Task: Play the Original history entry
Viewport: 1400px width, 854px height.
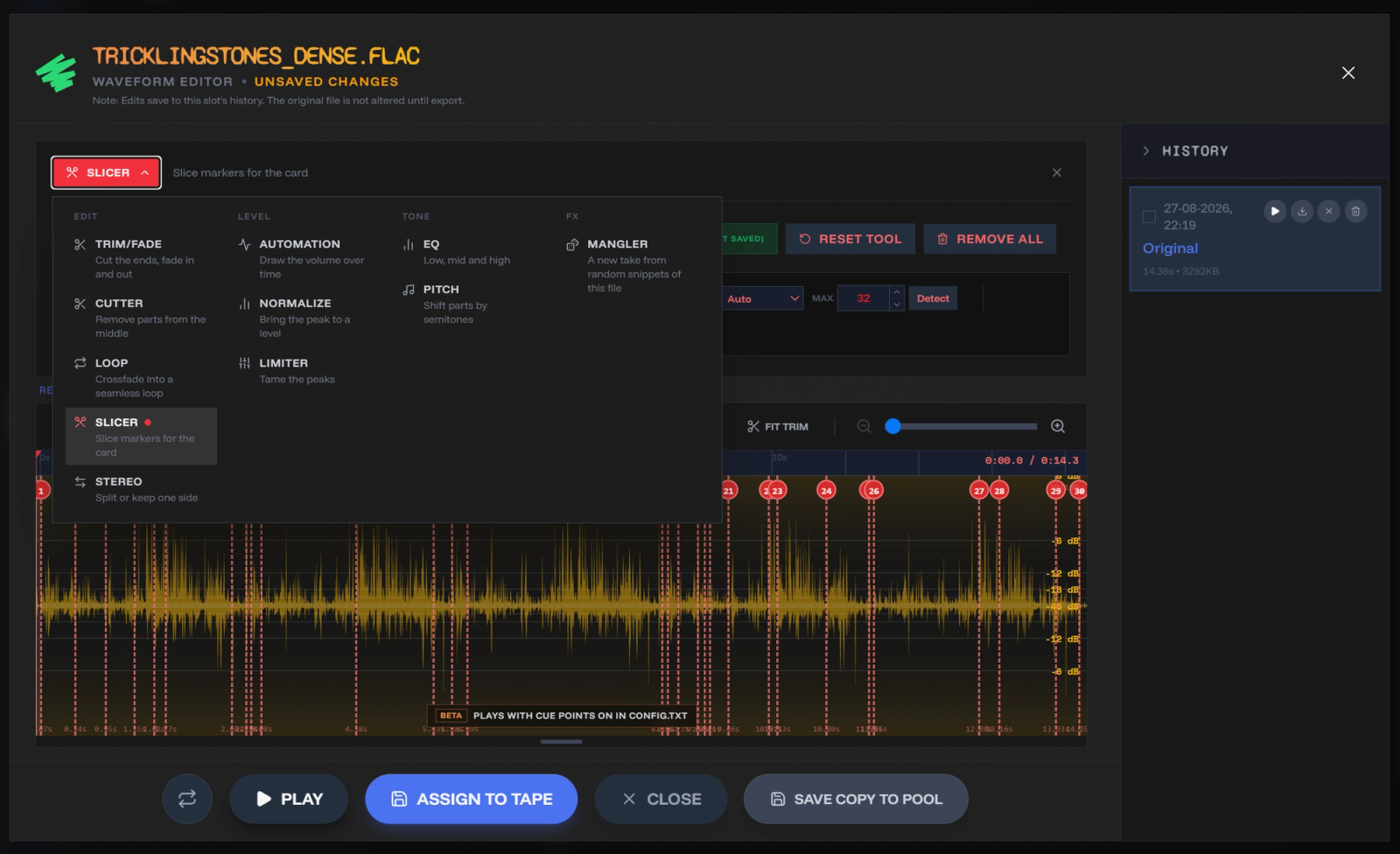Action: tap(1275, 211)
